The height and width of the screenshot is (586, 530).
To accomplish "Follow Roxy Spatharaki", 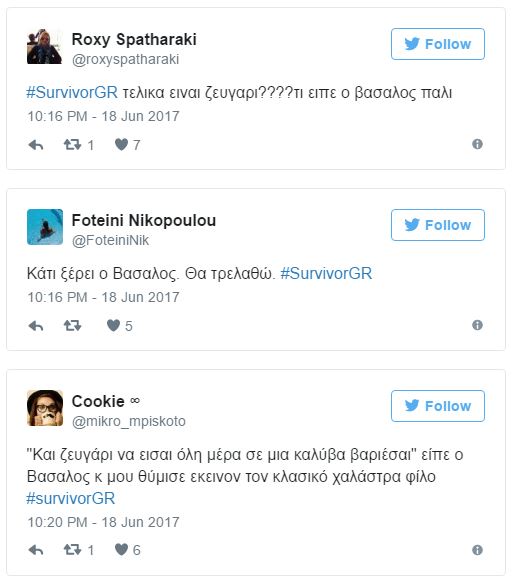I will (438, 44).
